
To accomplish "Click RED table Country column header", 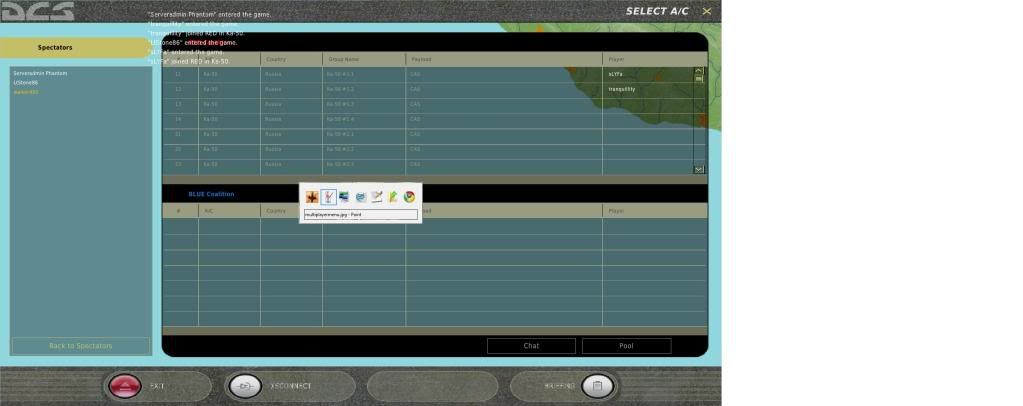I will 291,59.
